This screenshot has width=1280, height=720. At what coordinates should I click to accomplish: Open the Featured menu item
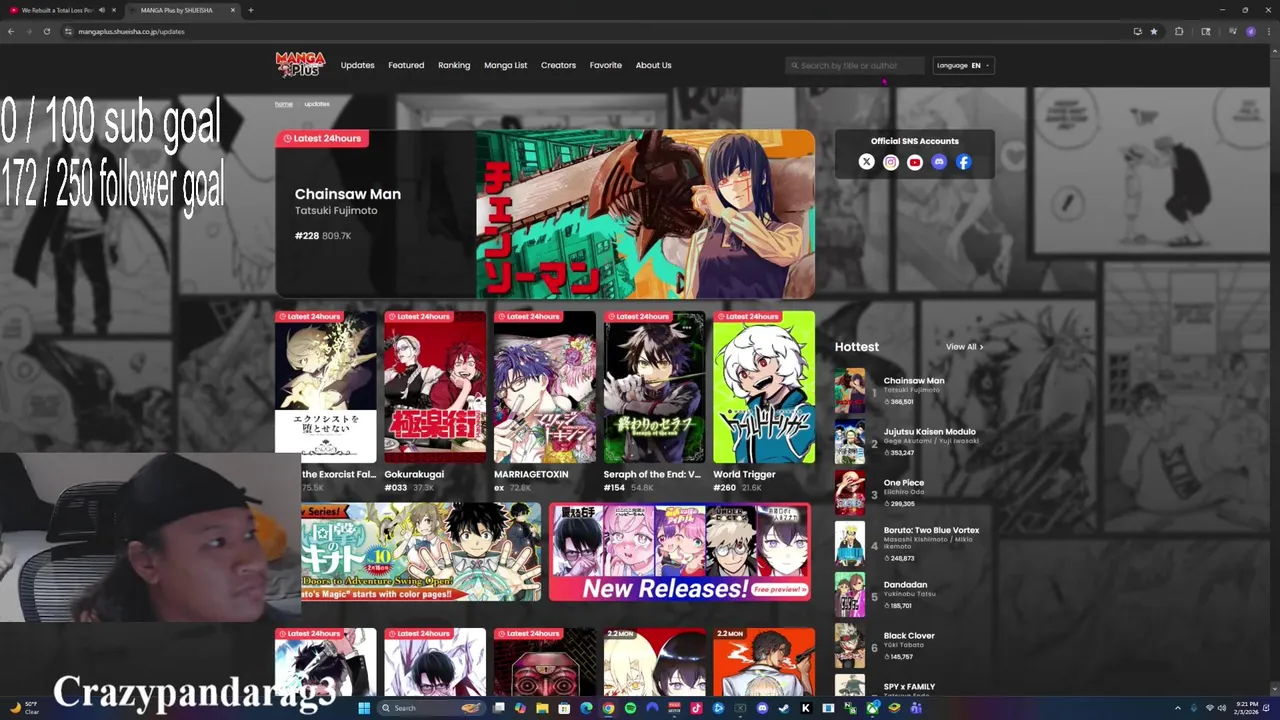pyautogui.click(x=406, y=65)
